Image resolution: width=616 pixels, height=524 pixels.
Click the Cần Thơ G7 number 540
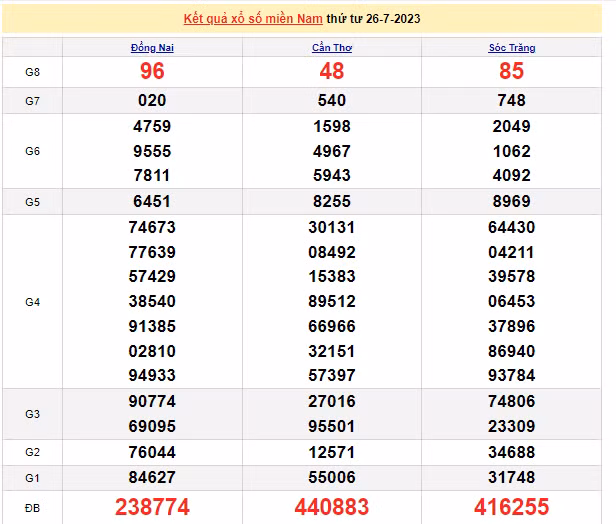click(x=331, y=101)
